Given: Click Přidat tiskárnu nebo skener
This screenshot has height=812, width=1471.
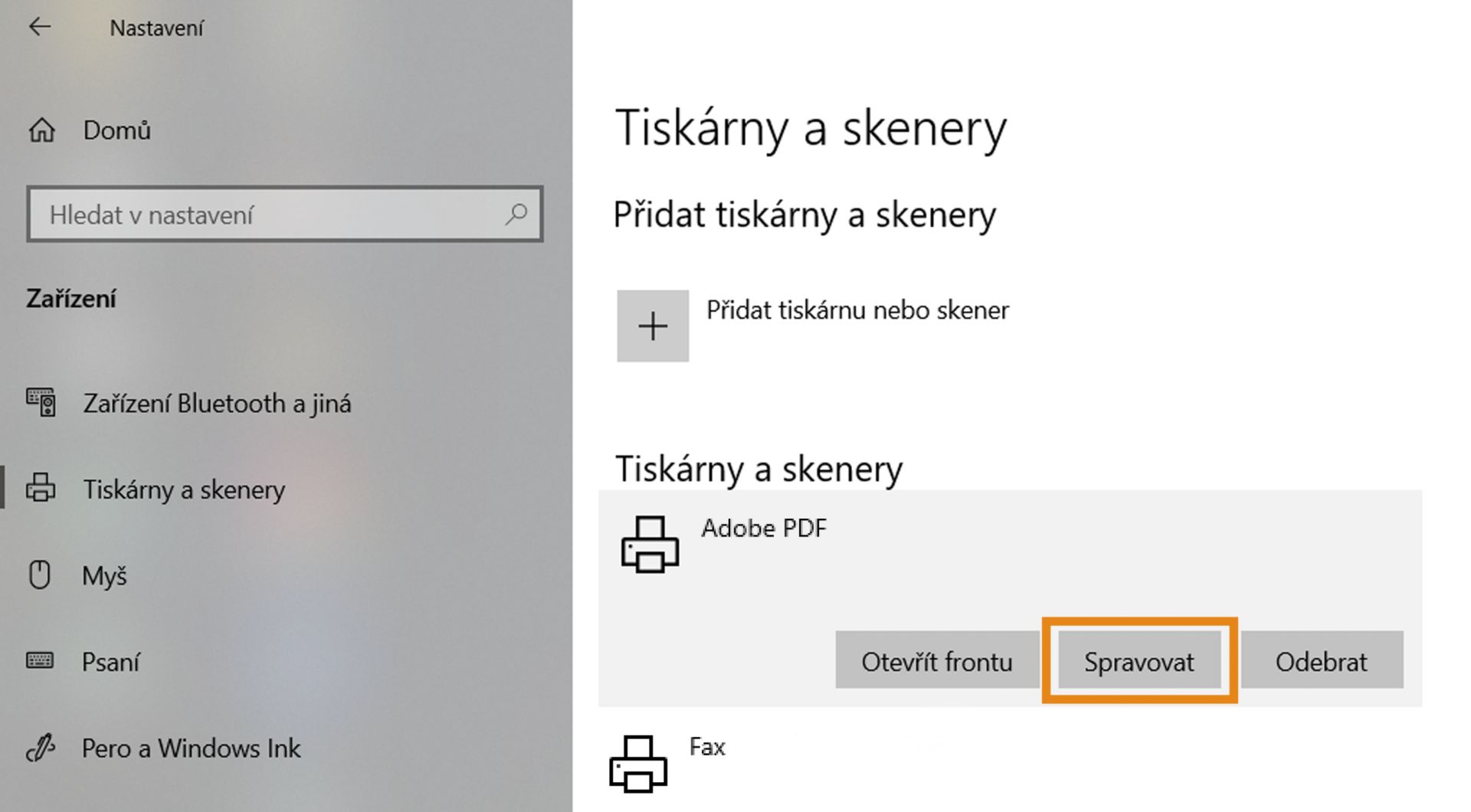Looking at the screenshot, I should (x=856, y=310).
